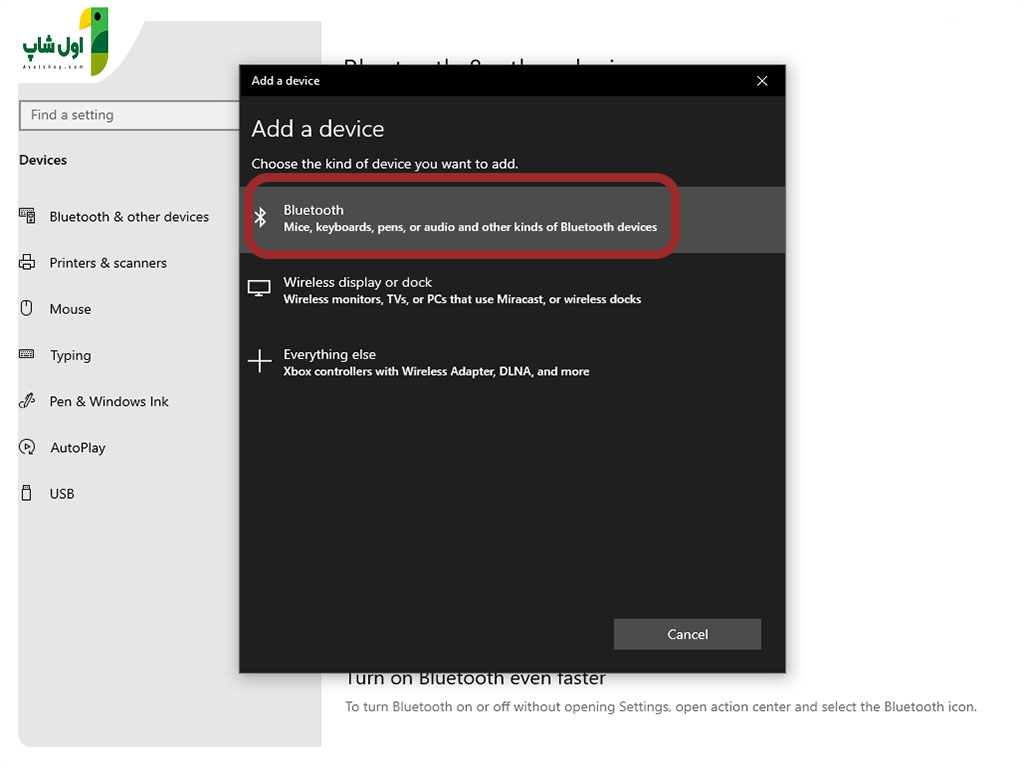
Task: Click the printer icon in the sidebar
Action: [x=27, y=263]
